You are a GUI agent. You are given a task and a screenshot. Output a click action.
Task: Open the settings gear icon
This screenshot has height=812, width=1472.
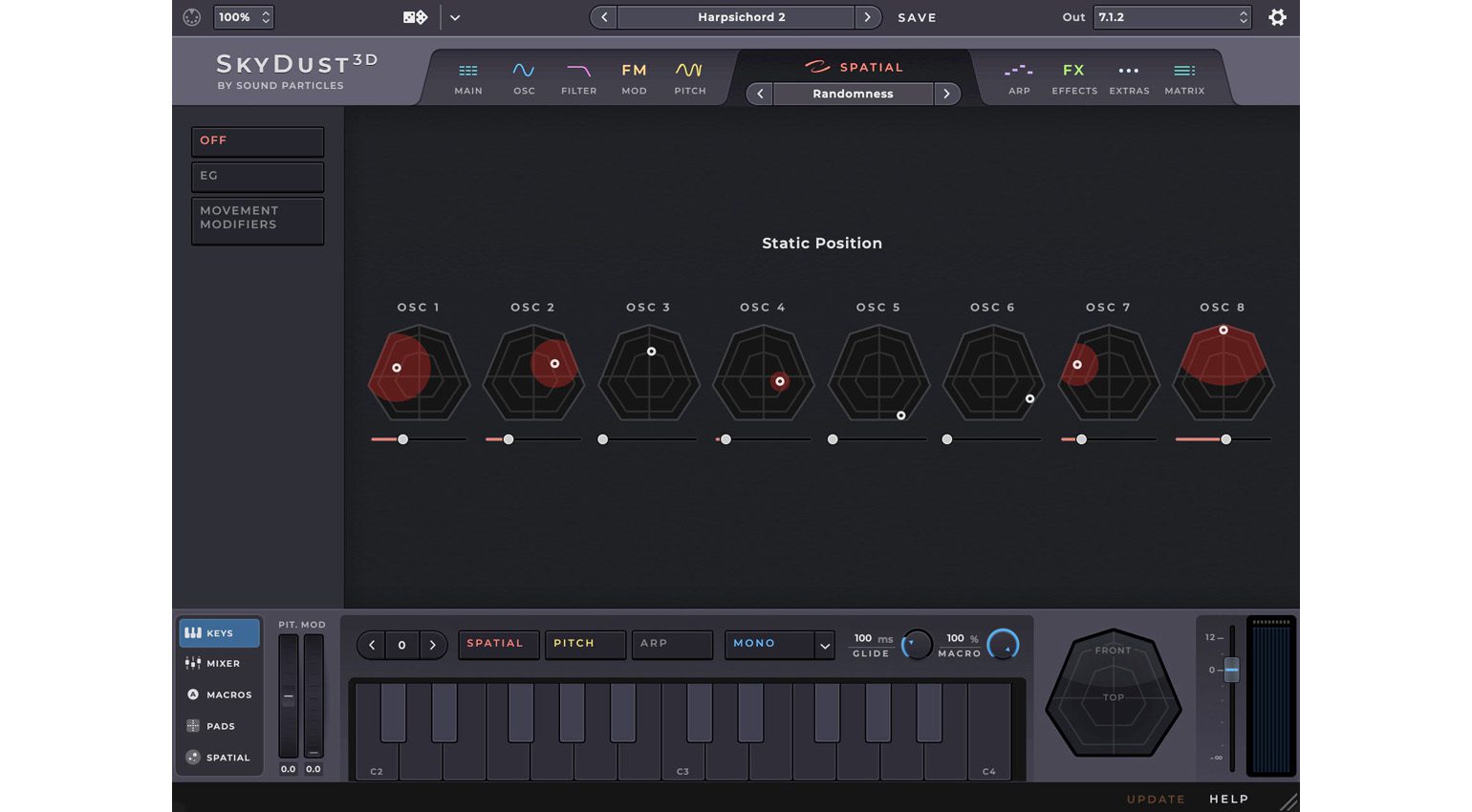click(x=1277, y=17)
